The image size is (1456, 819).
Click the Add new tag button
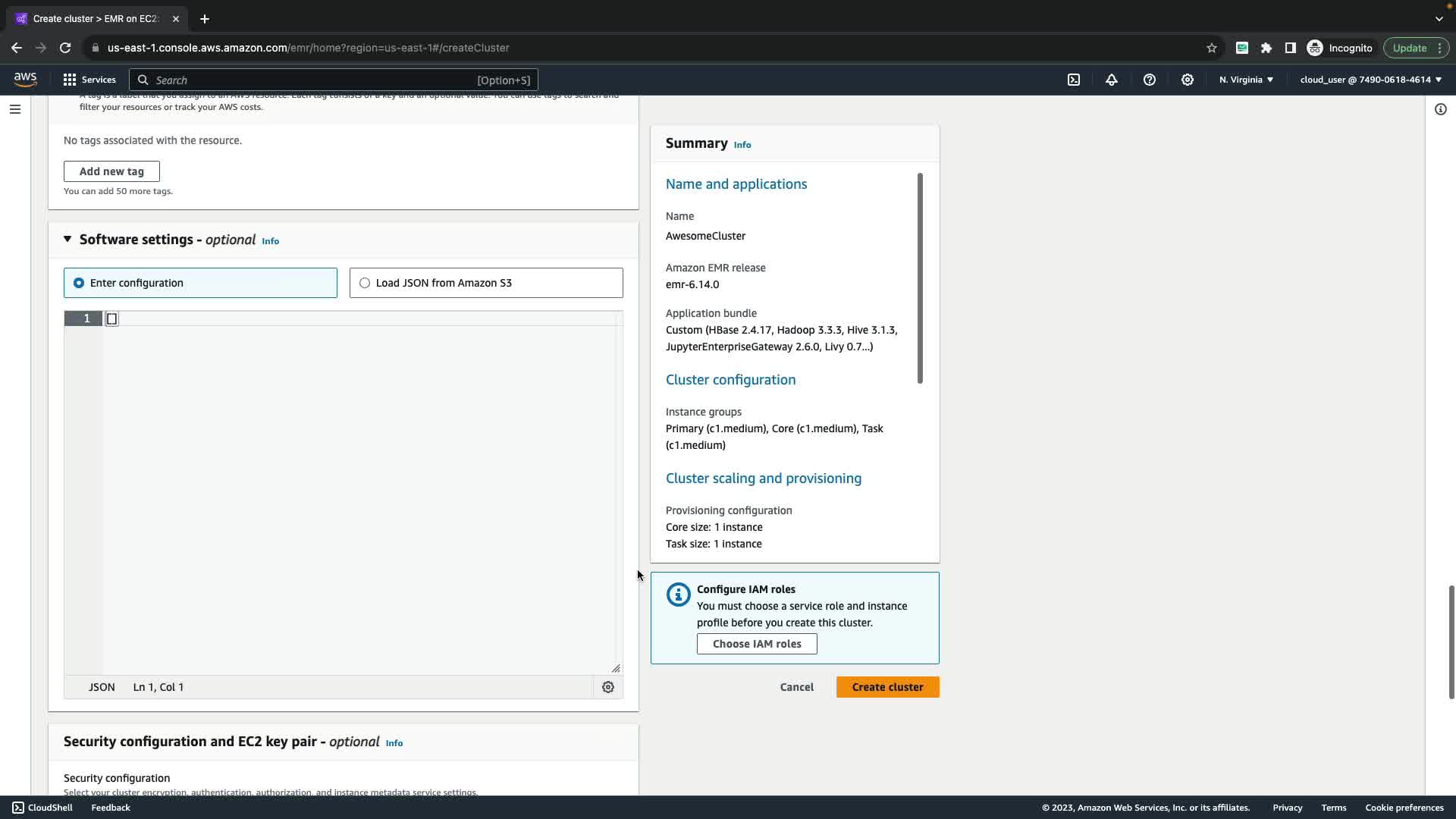coord(111,171)
